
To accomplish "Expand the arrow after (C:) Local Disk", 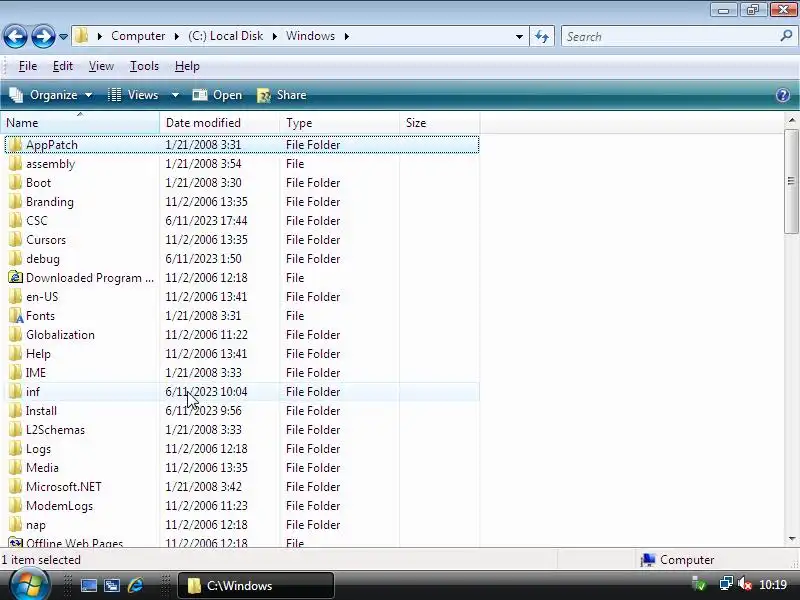I will click(x=274, y=36).
